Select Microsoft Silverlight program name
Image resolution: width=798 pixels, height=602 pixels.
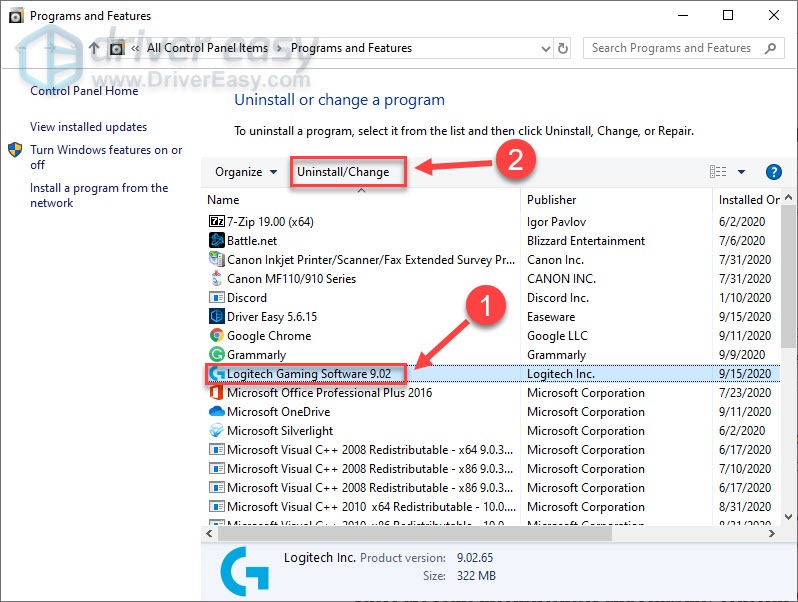[280, 431]
